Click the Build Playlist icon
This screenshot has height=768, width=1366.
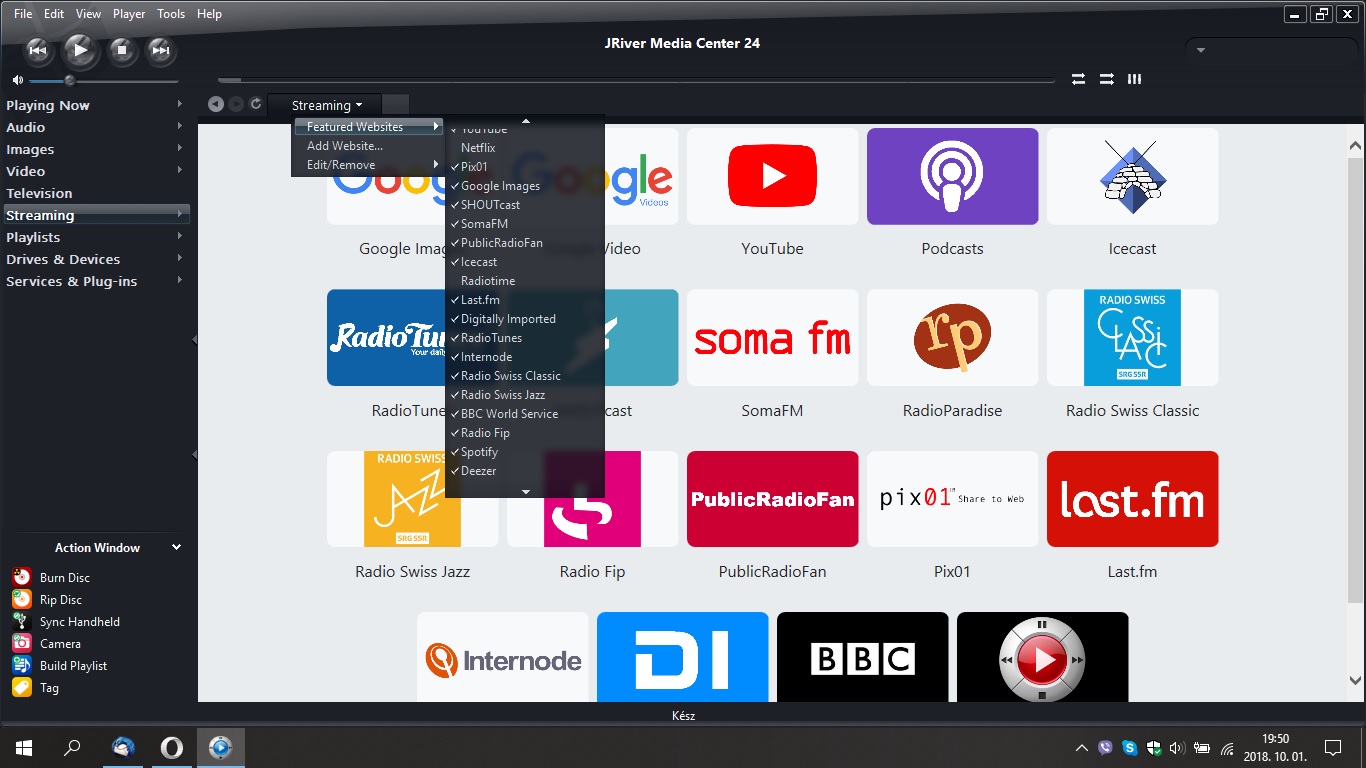22,666
